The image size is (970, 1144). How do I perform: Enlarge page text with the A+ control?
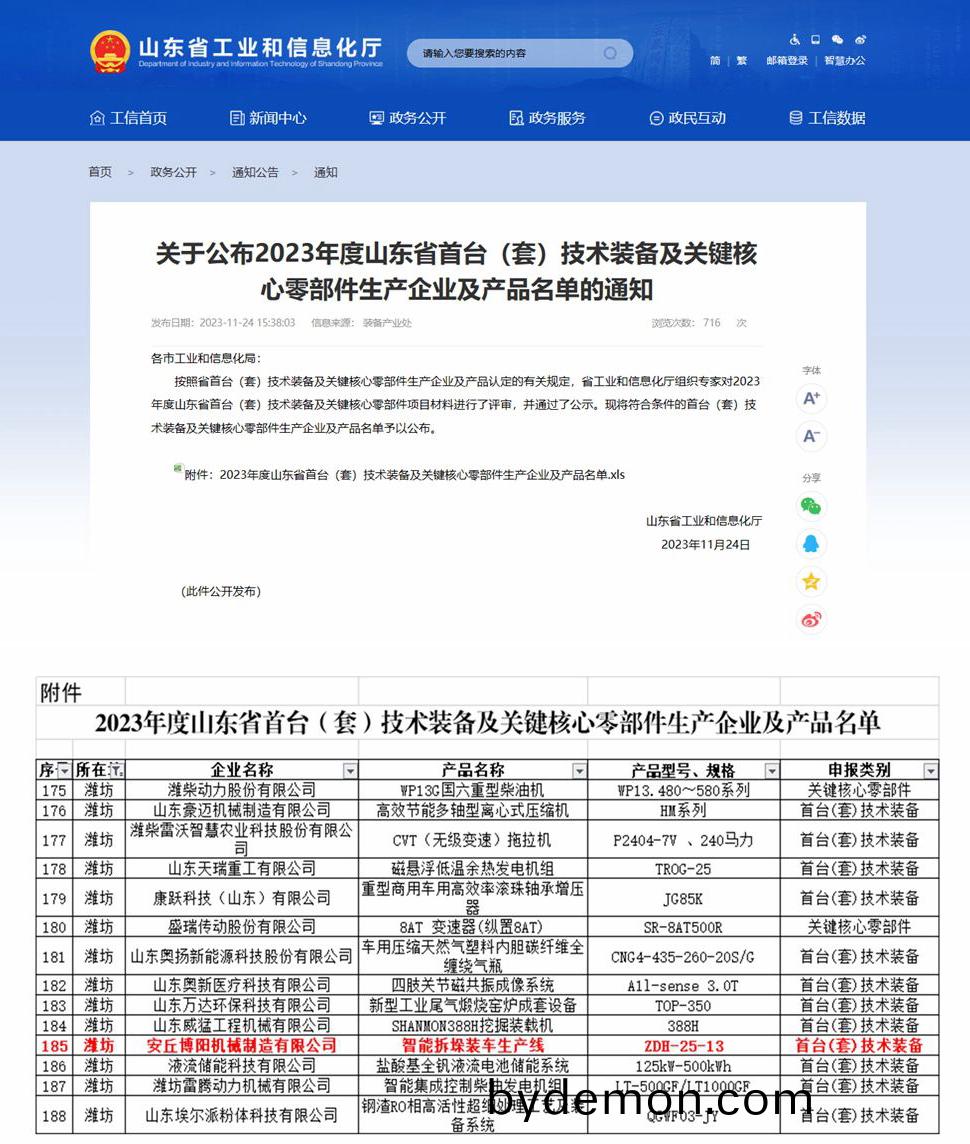coord(811,398)
